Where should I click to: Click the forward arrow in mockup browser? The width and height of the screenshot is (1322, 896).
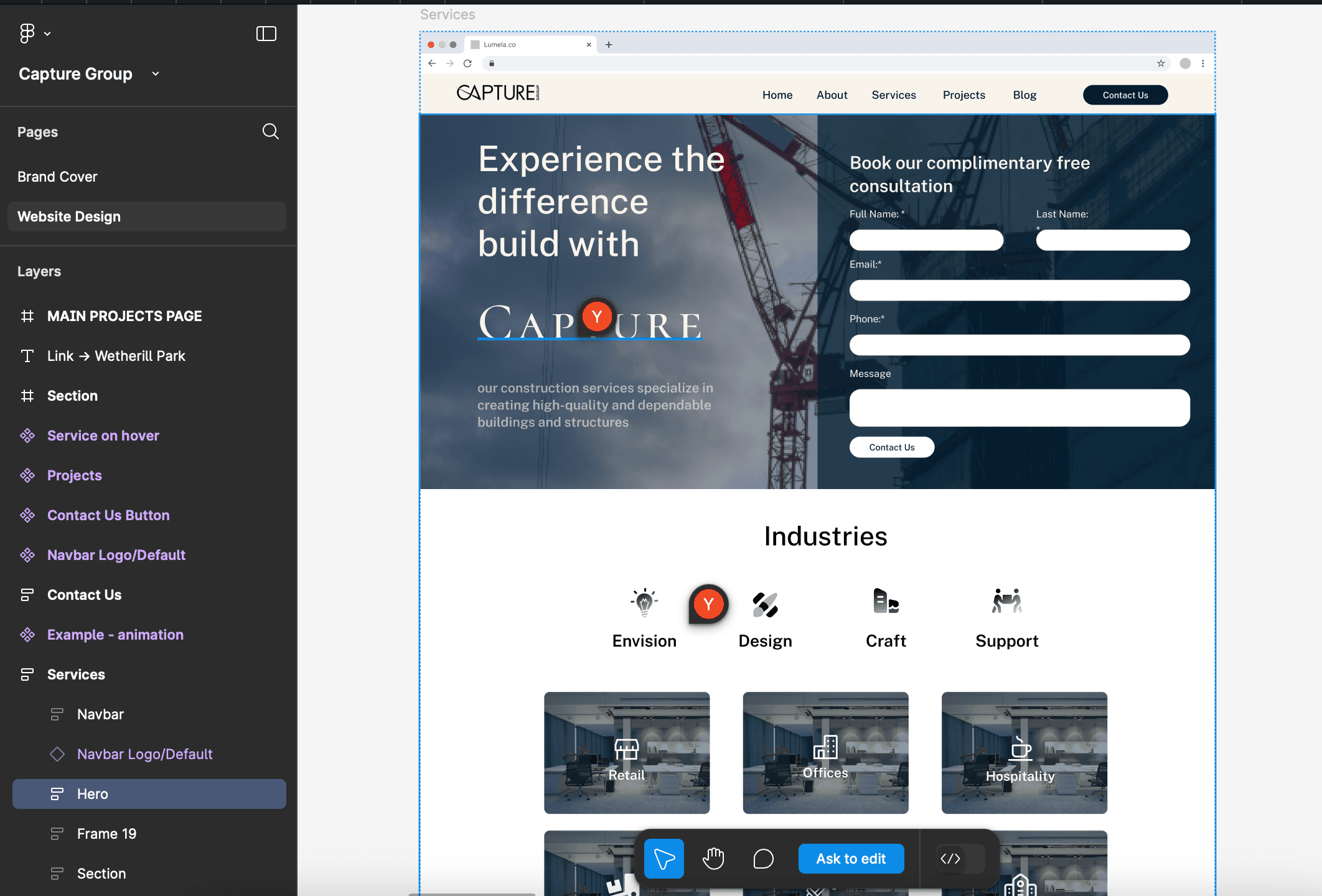pyautogui.click(x=449, y=63)
